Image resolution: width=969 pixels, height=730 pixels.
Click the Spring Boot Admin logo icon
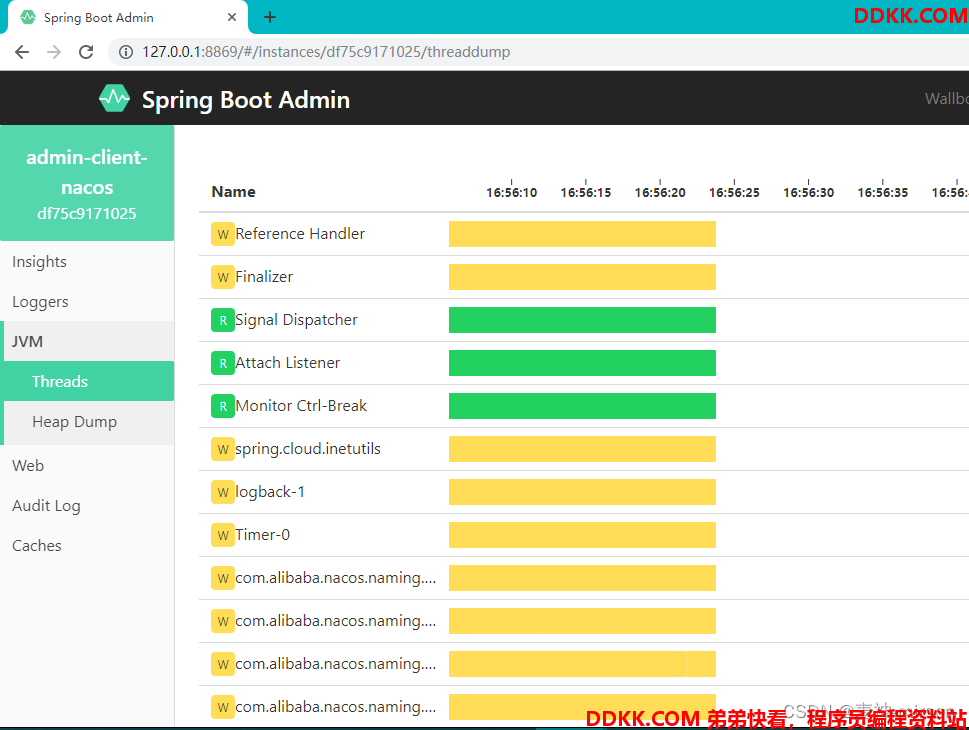114,99
